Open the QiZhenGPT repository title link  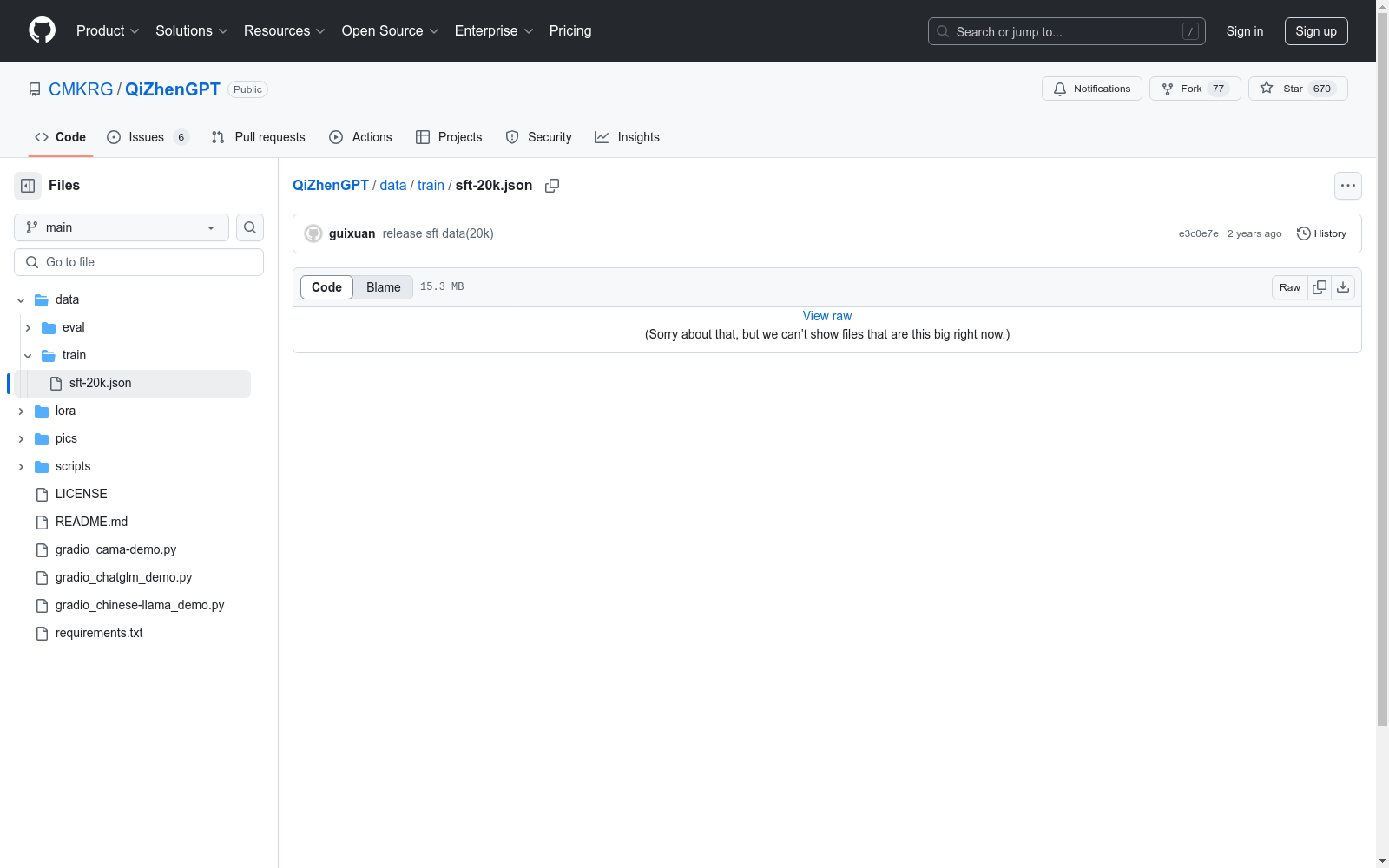pyautogui.click(x=173, y=89)
